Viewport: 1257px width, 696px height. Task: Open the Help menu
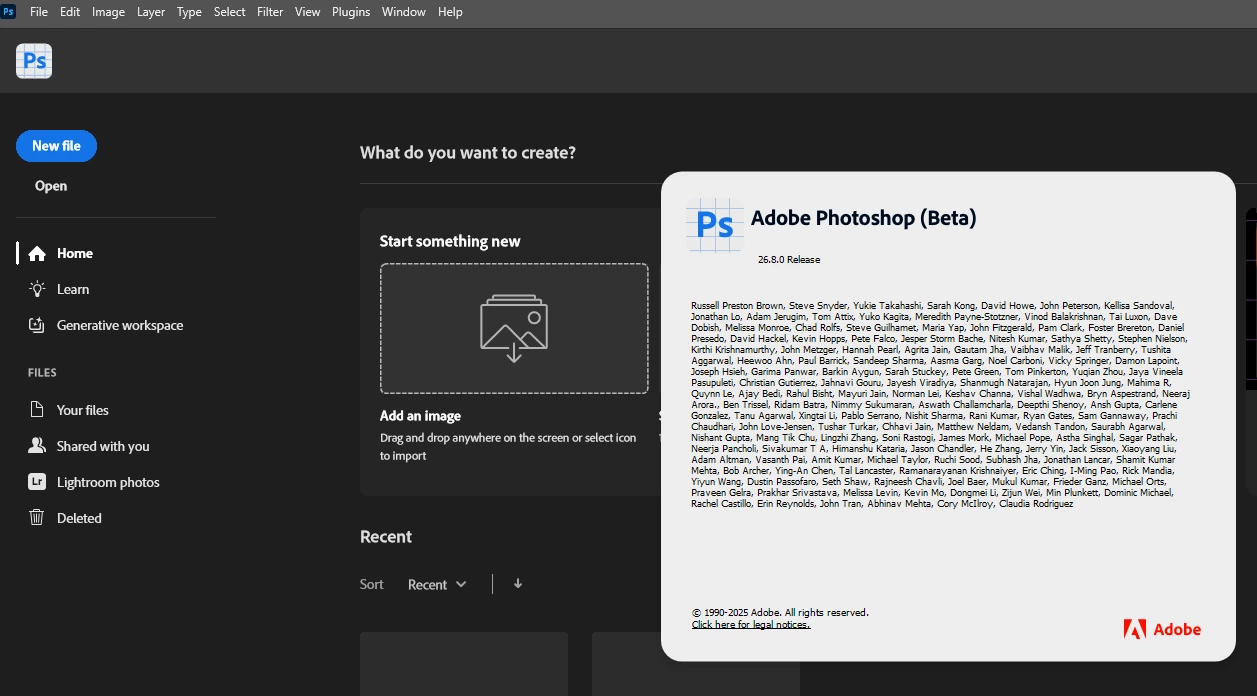click(450, 12)
